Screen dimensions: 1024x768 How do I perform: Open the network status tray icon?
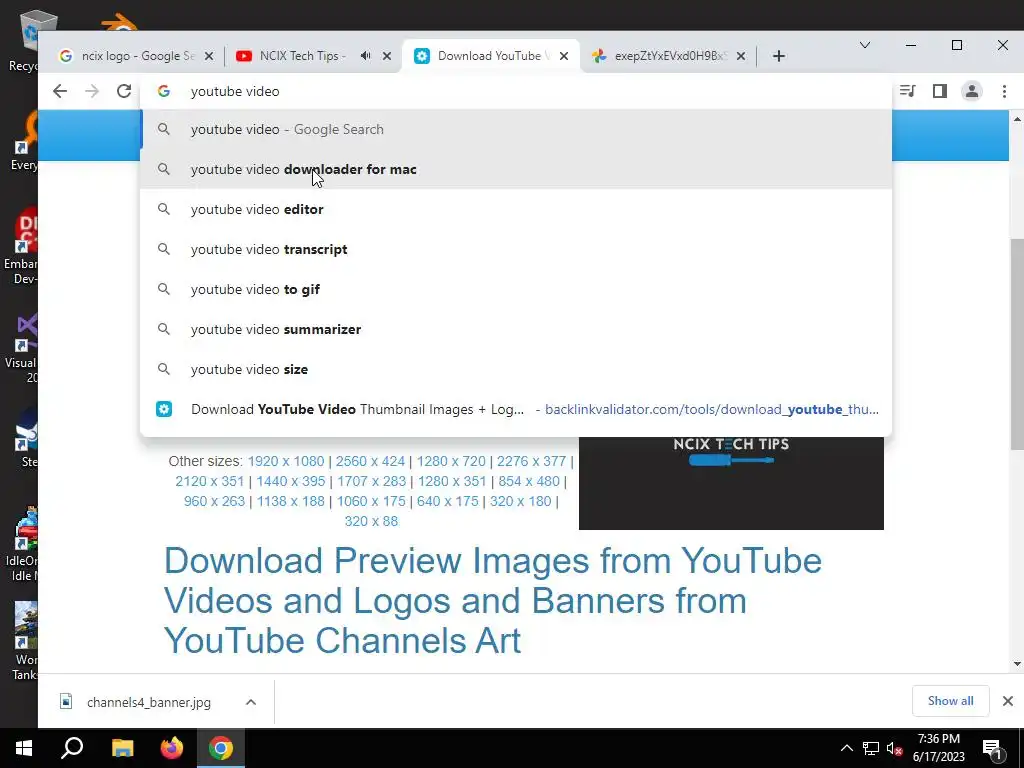coord(871,748)
